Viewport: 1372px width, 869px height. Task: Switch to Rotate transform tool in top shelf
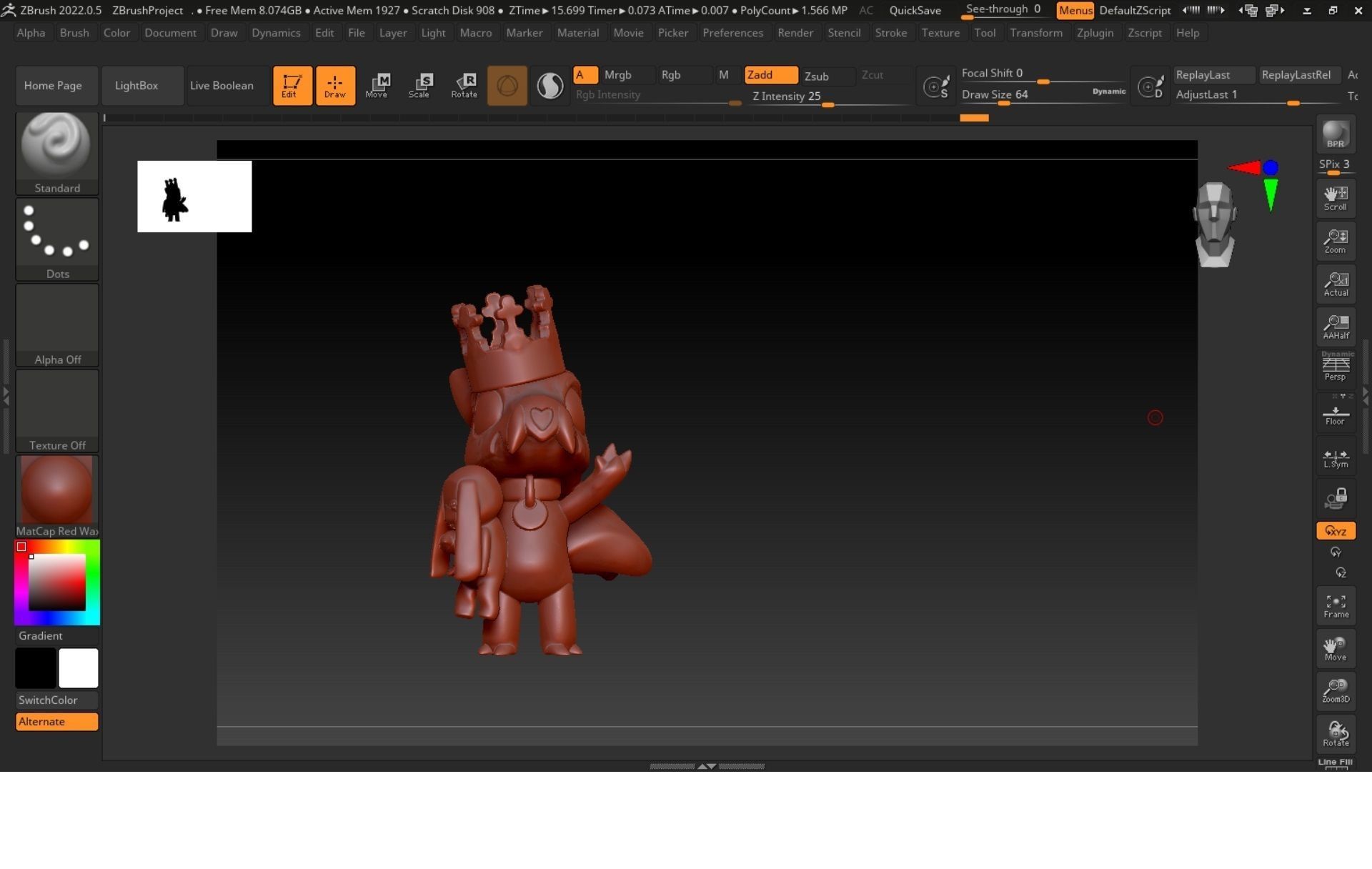pyautogui.click(x=464, y=86)
